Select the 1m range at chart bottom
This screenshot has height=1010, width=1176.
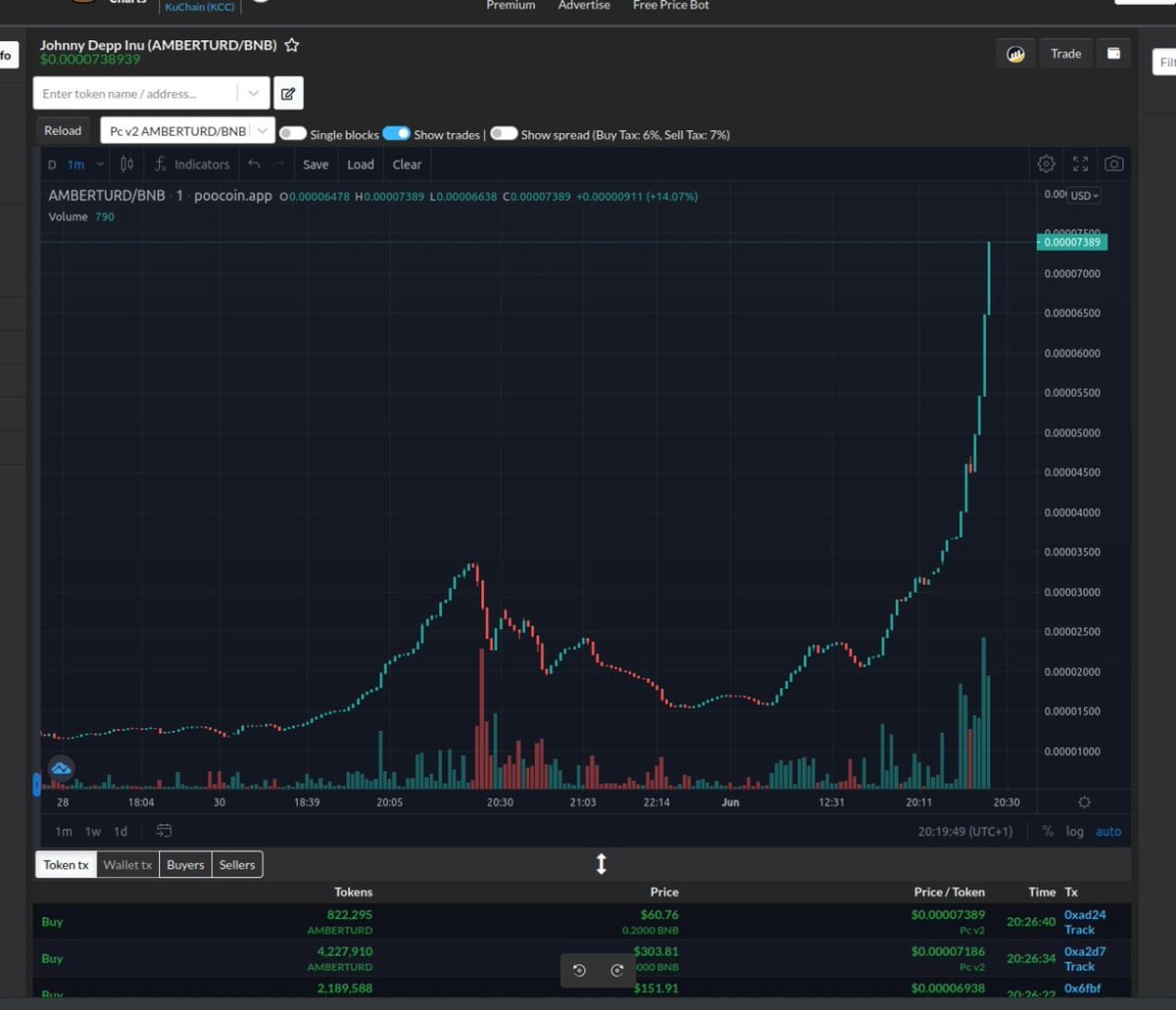64,832
